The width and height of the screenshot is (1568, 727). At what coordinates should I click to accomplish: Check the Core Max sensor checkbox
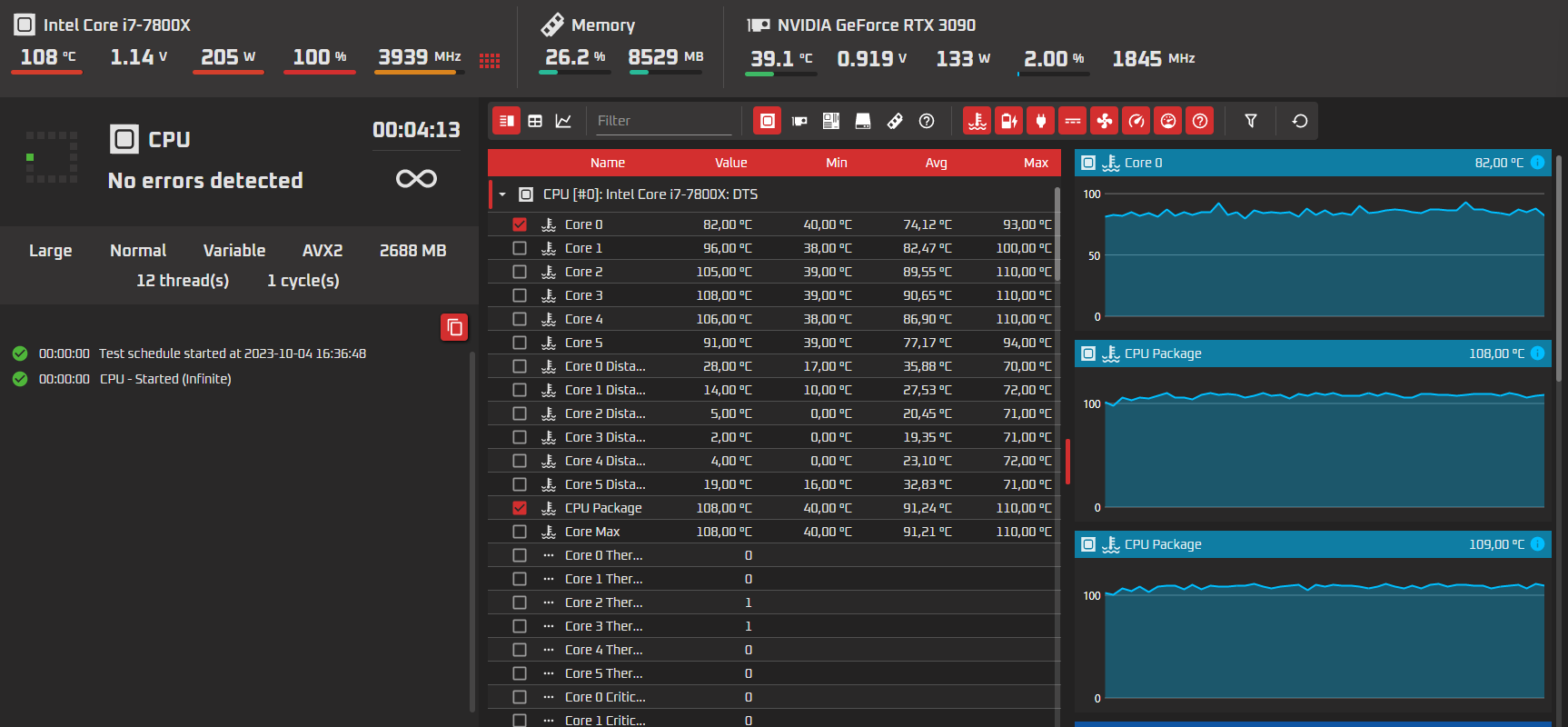point(520,532)
